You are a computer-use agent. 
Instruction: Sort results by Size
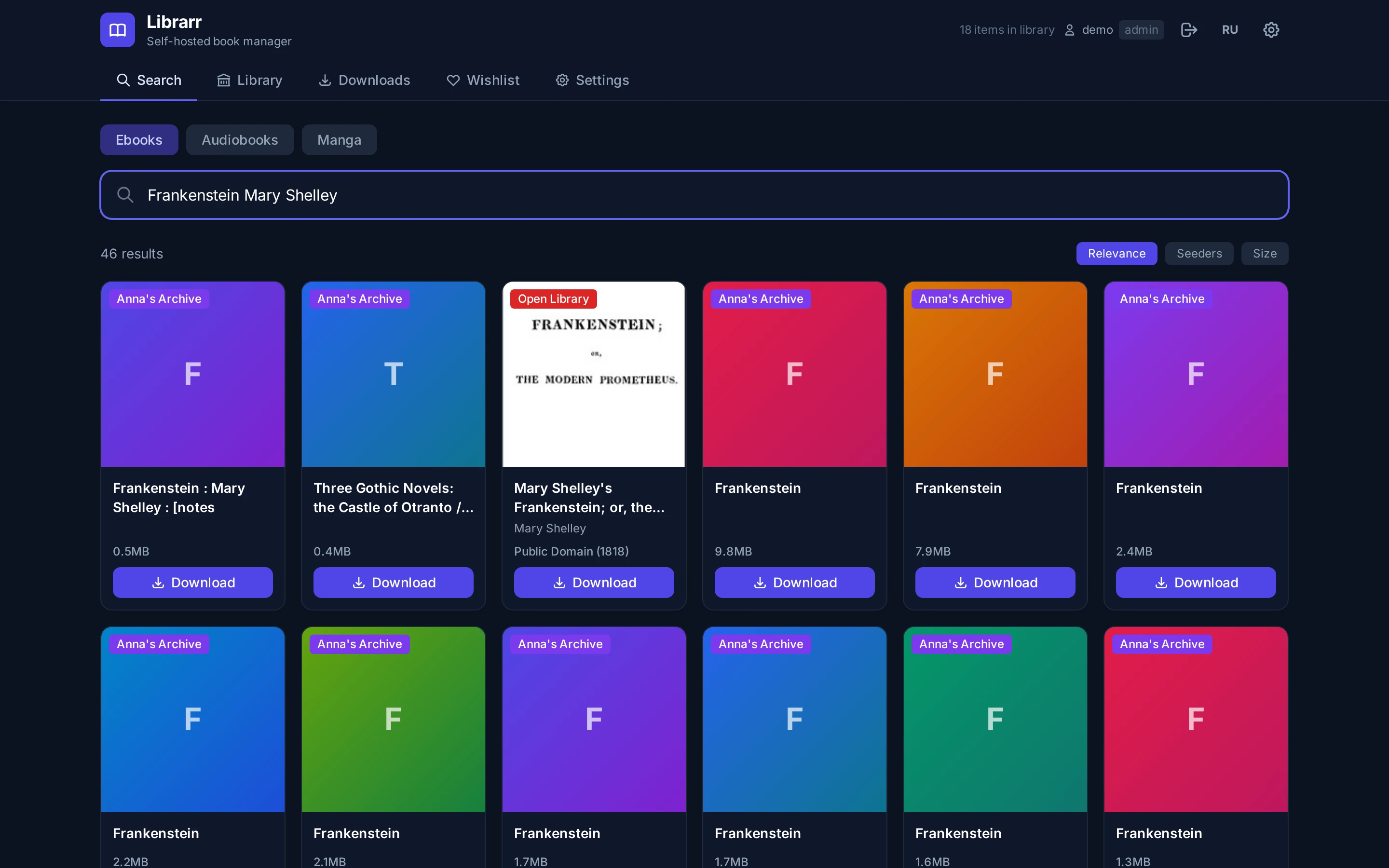pos(1265,254)
